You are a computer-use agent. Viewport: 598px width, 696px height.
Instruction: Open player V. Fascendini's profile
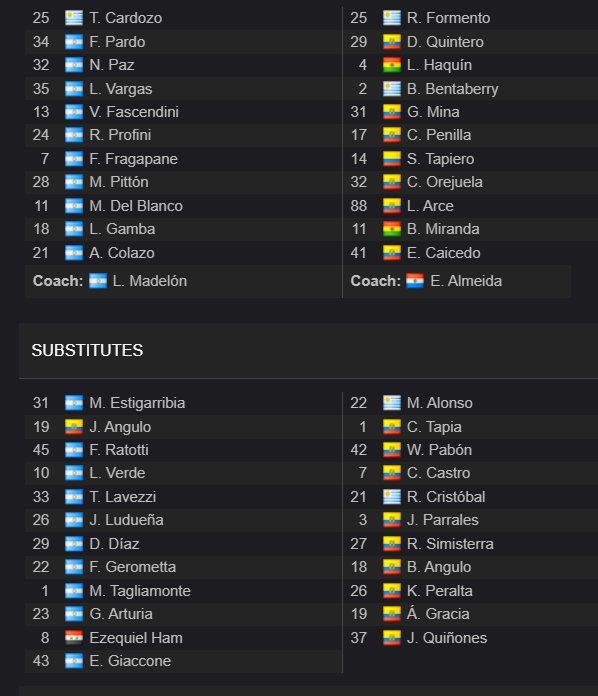pos(134,112)
